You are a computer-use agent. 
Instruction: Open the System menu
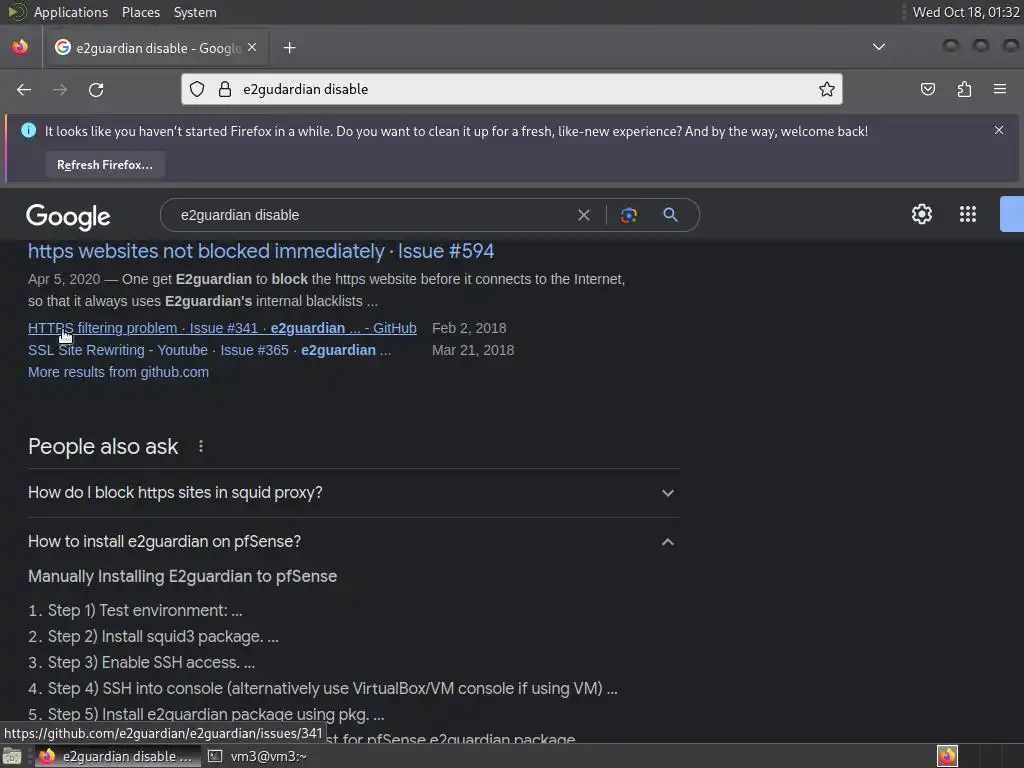coord(195,12)
